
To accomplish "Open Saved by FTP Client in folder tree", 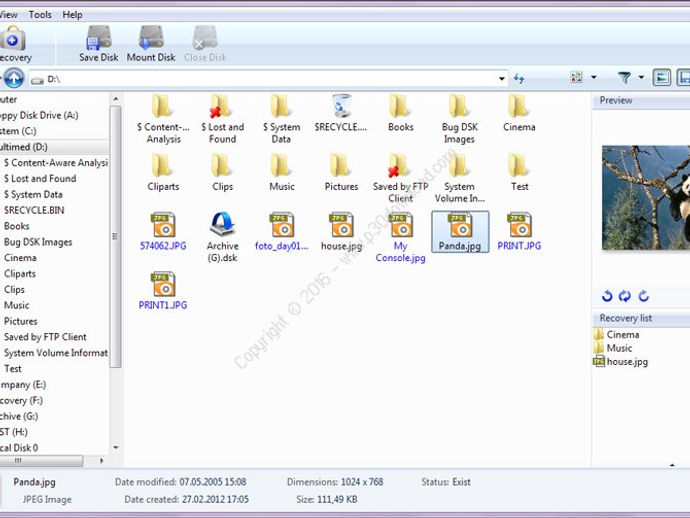I will (x=45, y=337).
